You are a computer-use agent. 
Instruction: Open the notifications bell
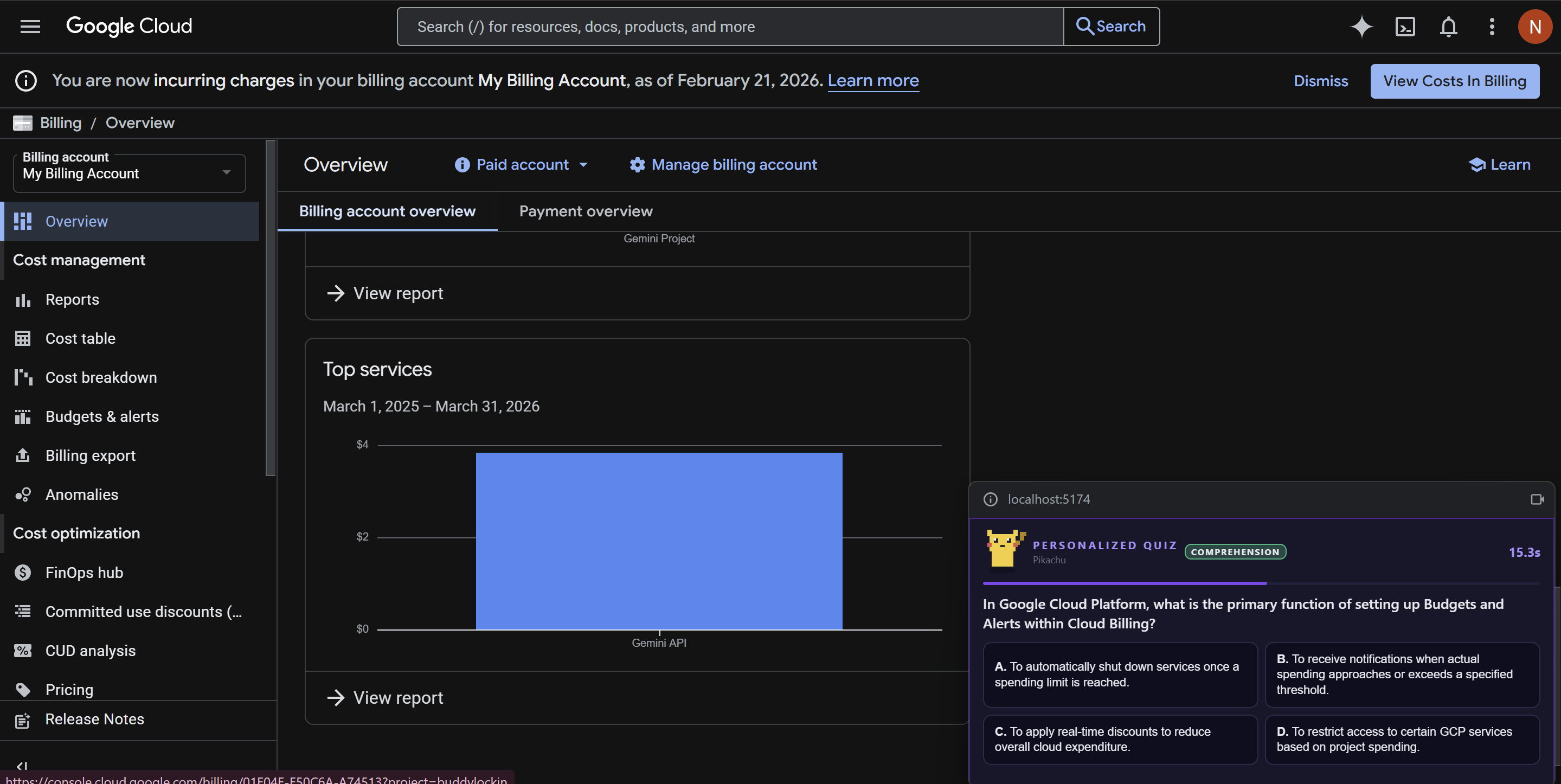(1448, 26)
